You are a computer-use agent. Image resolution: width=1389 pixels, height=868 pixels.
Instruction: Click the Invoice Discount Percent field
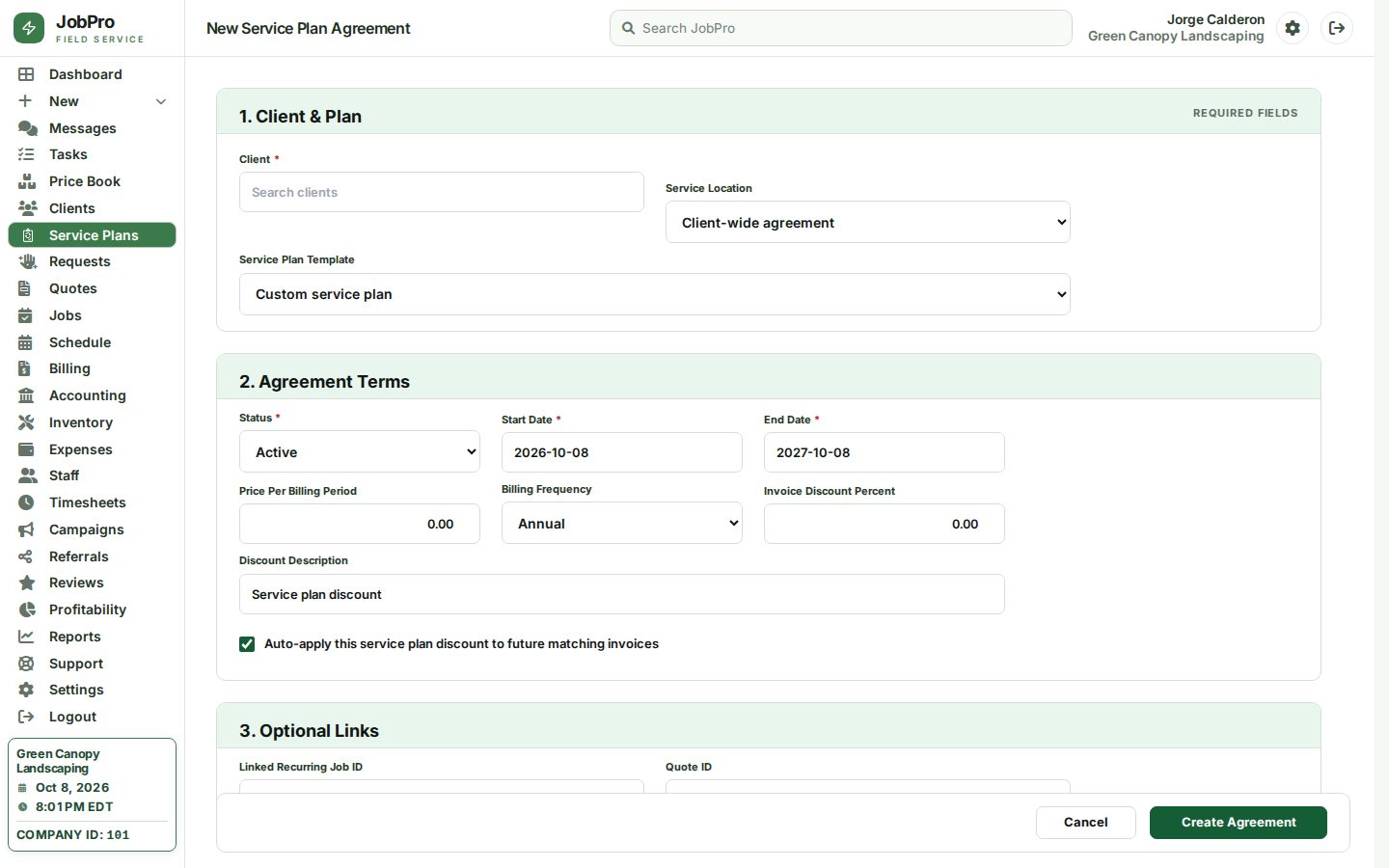click(885, 524)
